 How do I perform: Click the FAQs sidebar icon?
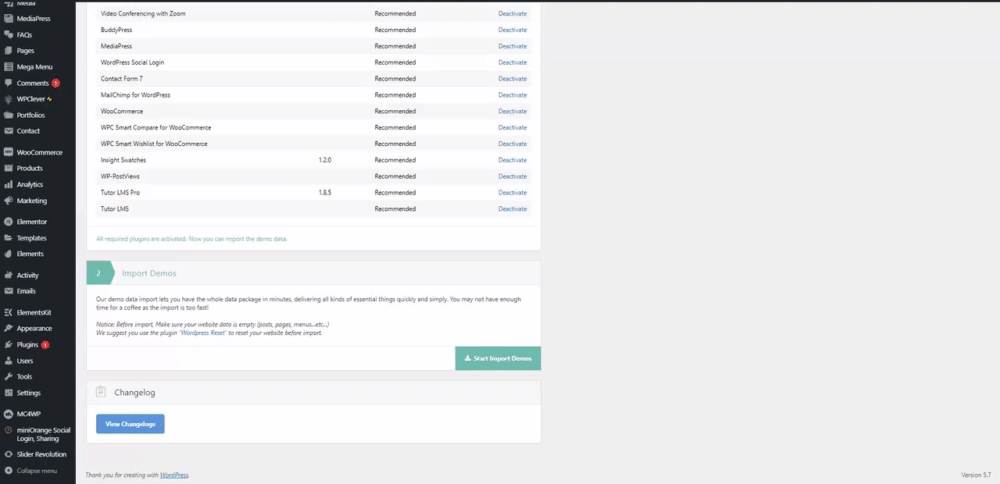tap(8, 34)
